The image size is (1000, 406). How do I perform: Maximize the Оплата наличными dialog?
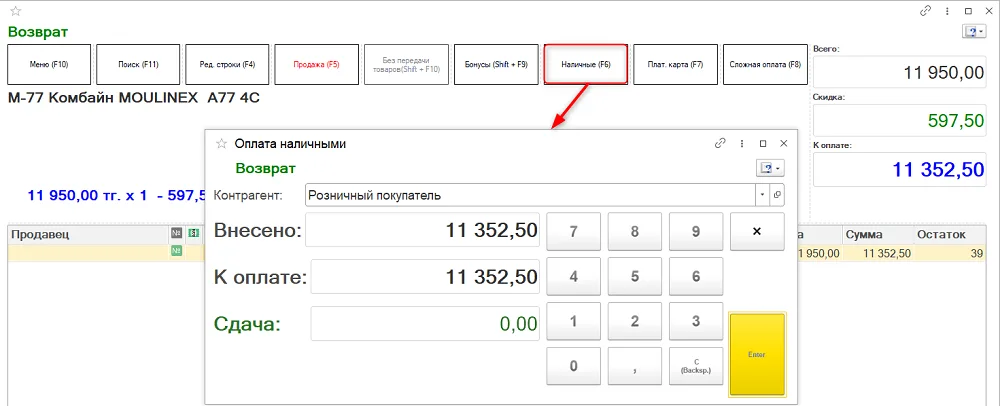pyautogui.click(x=763, y=143)
